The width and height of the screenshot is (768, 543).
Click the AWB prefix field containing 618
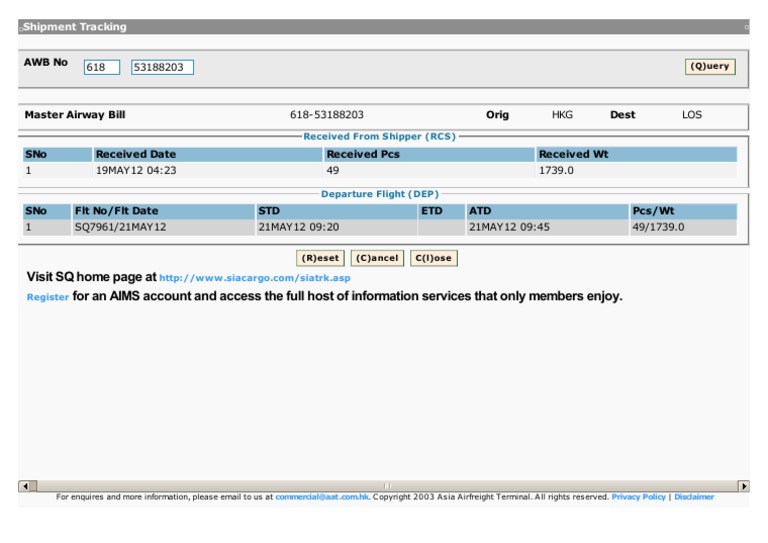point(102,67)
